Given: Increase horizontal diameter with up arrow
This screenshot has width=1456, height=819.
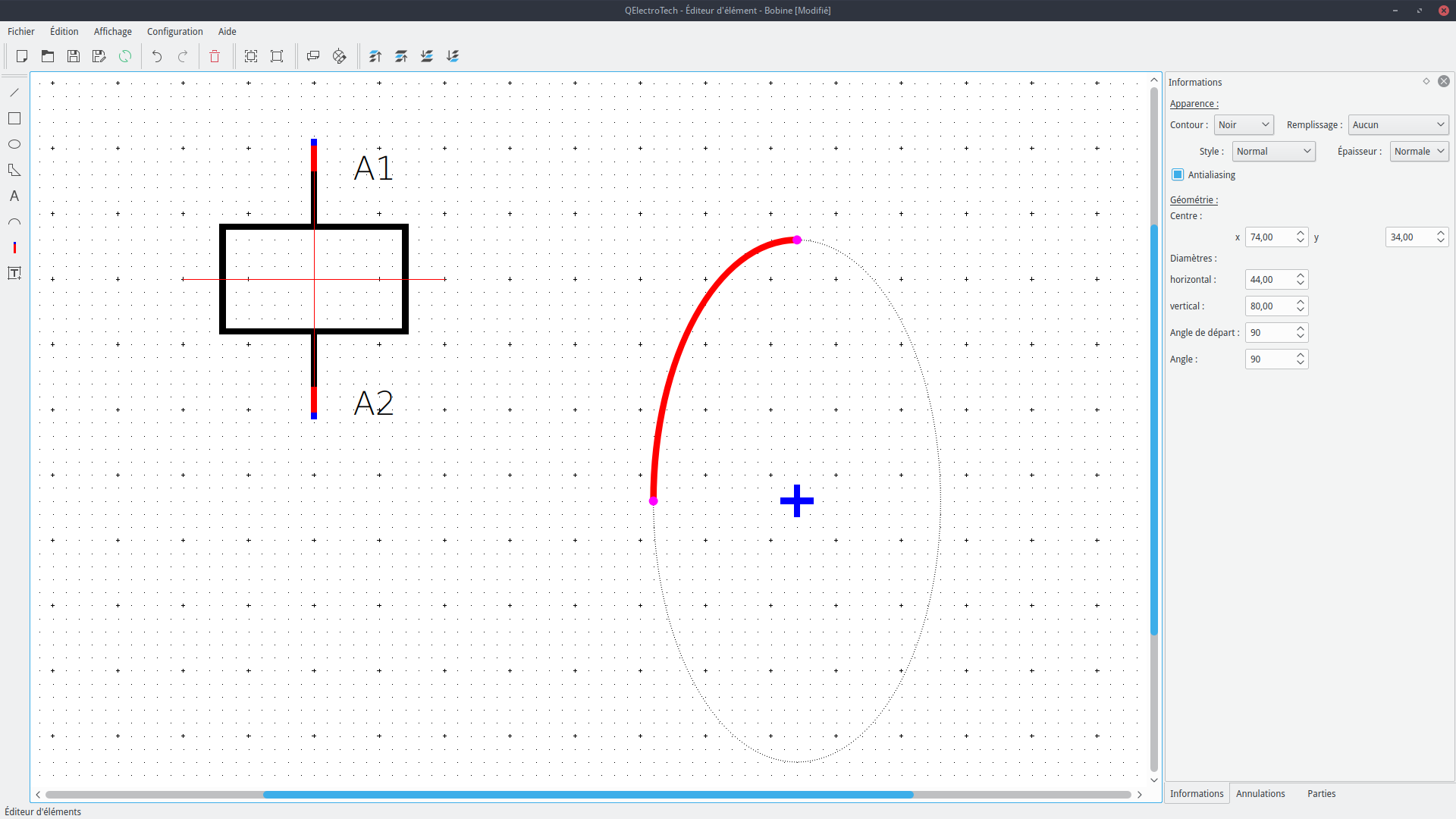Looking at the screenshot, I should click(x=1301, y=275).
